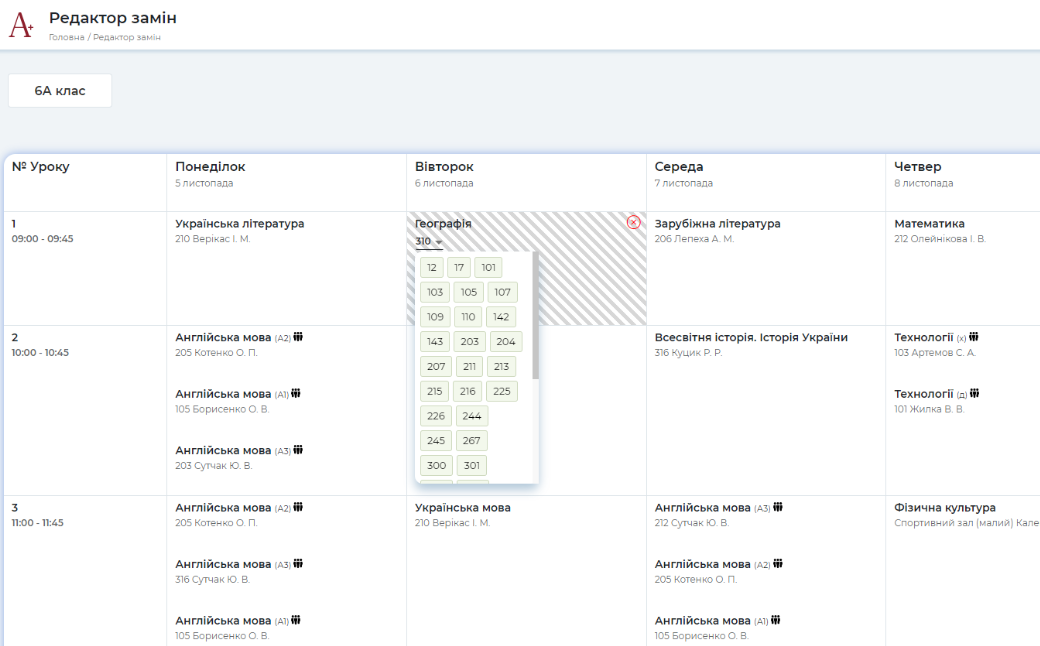Choose room 101 from the list
1040x646 pixels.
(x=488, y=267)
